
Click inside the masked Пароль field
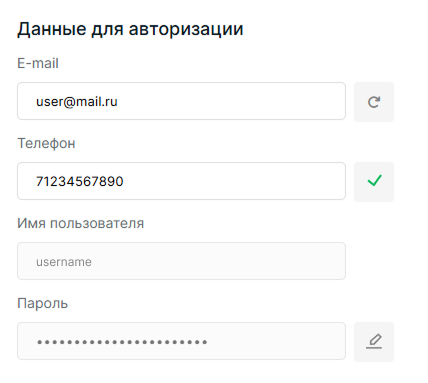coord(181,341)
